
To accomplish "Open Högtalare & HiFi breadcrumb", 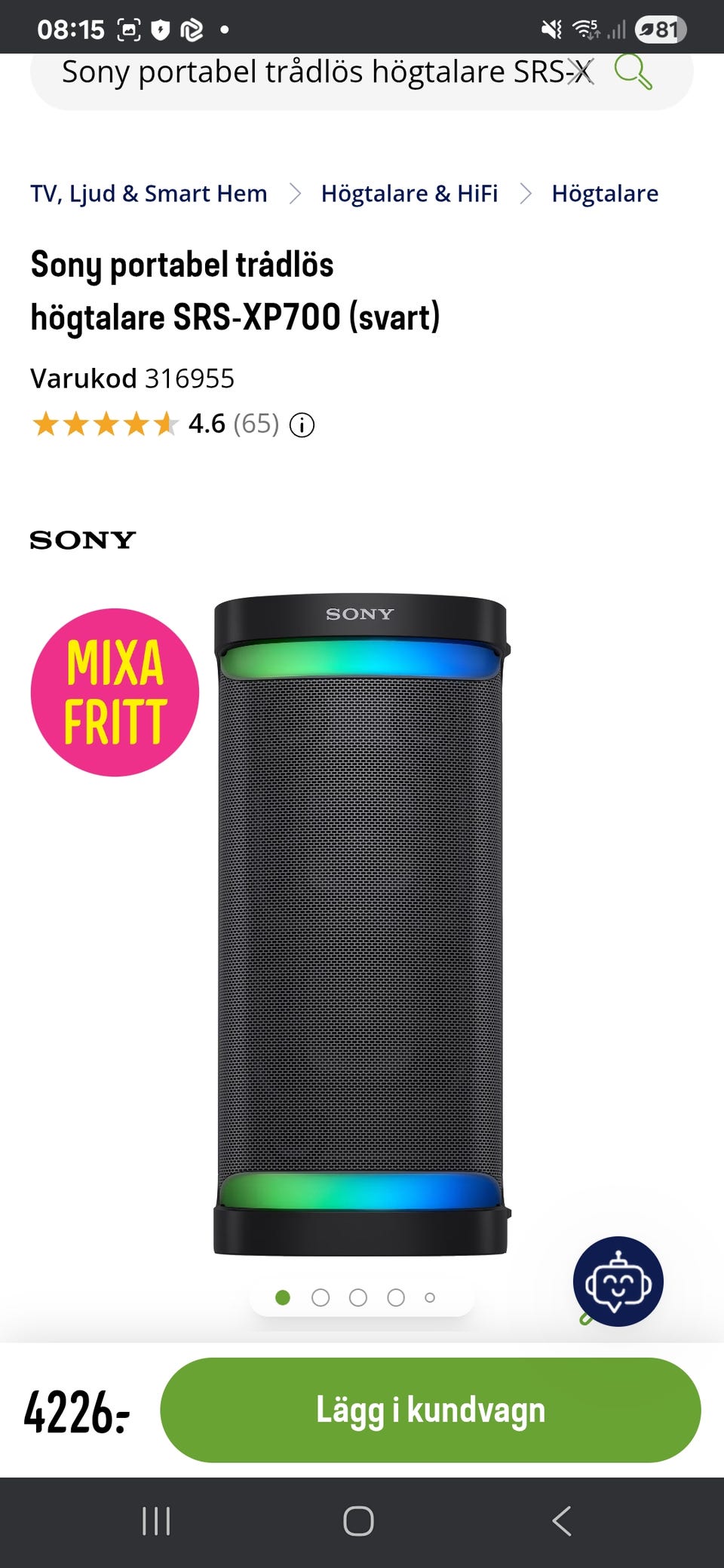I will (410, 194).
